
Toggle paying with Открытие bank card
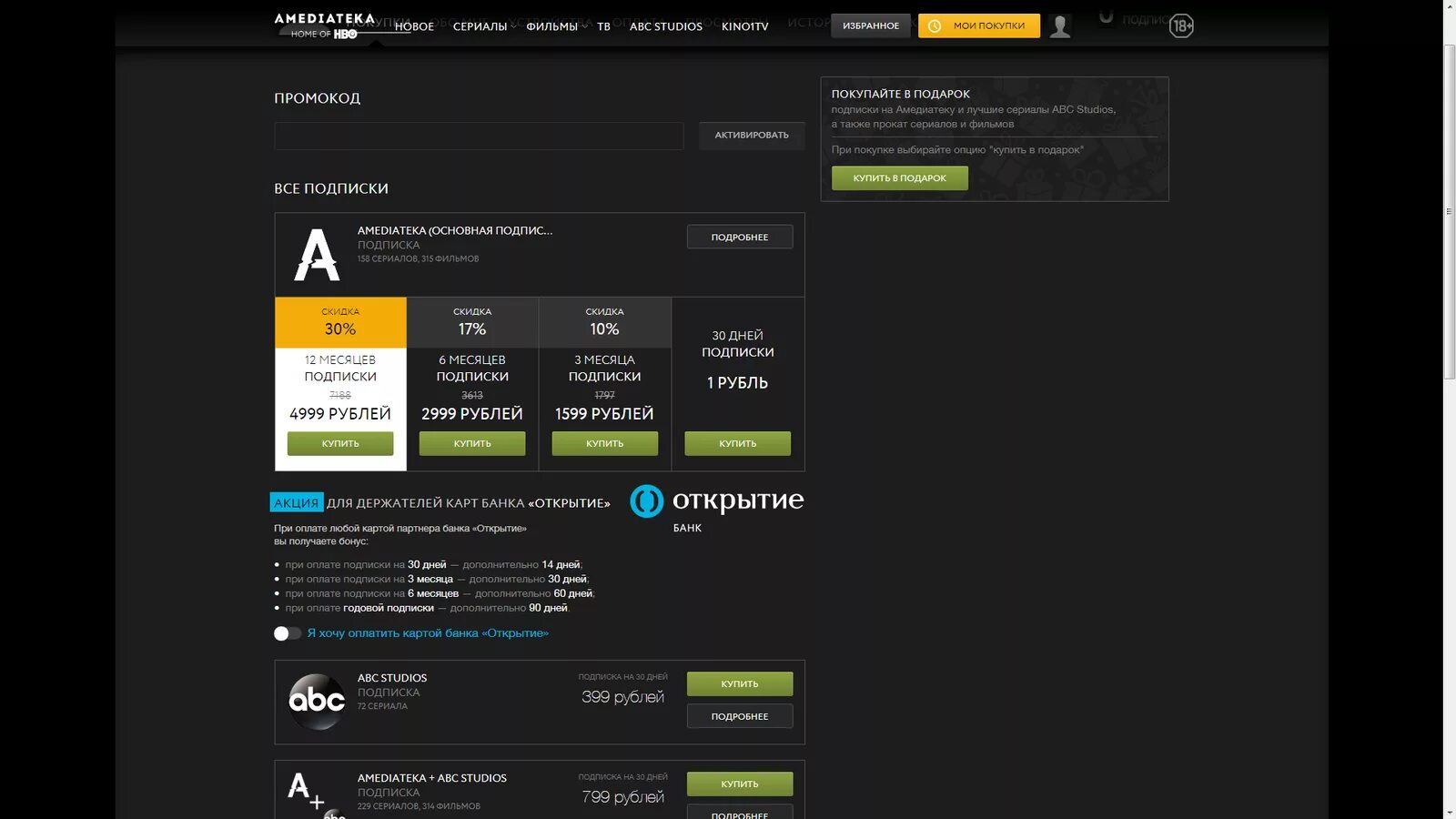point(287,633)
